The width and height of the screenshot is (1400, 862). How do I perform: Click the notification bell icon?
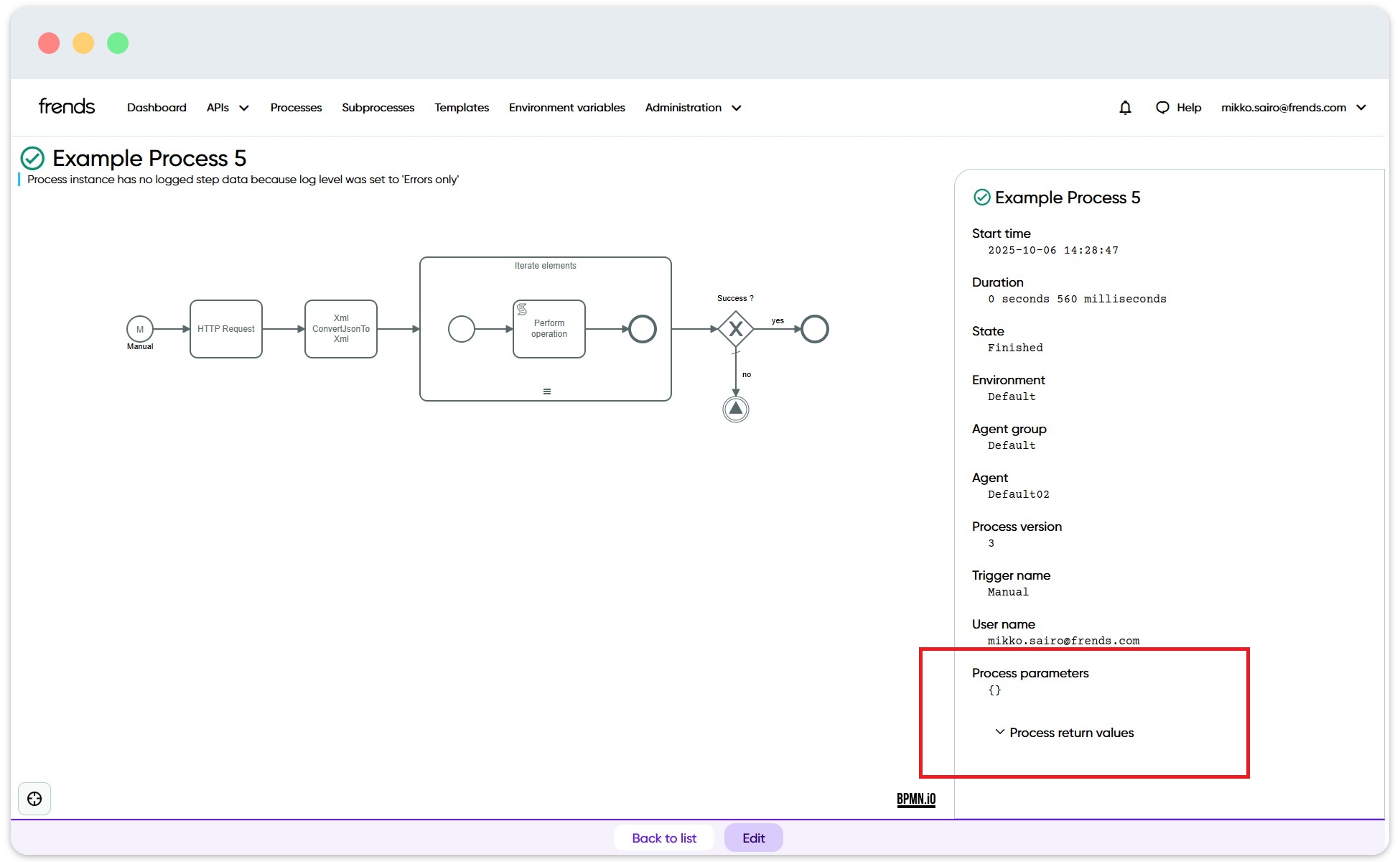click(1125, 108)
